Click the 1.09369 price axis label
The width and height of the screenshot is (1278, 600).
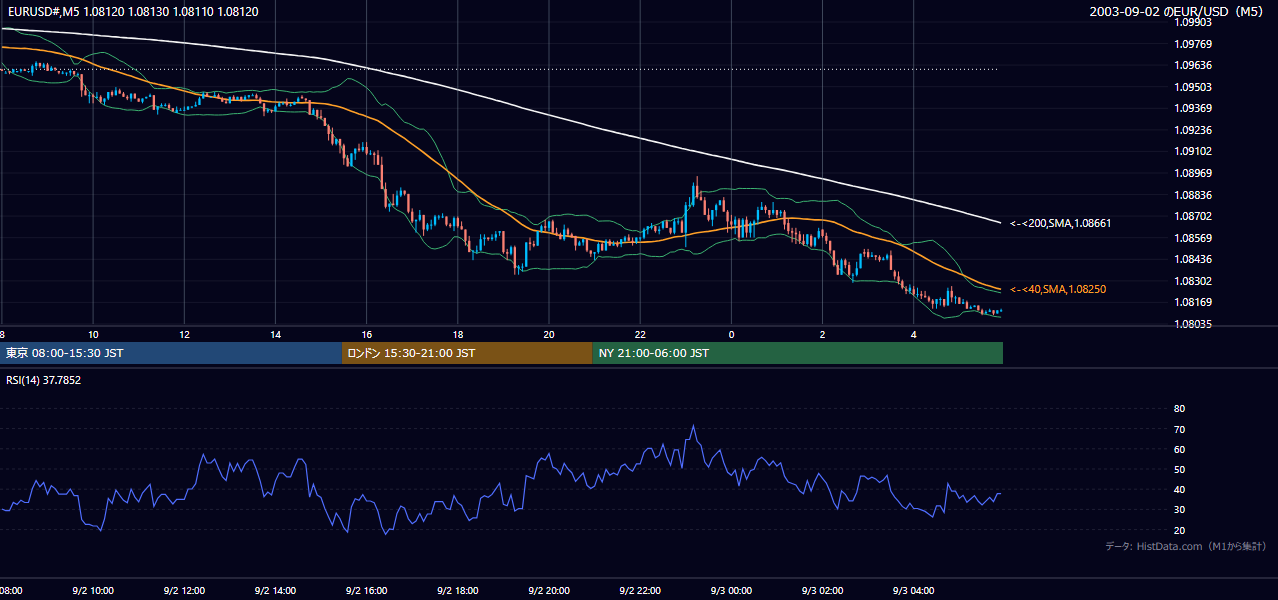pos(1193,108)
